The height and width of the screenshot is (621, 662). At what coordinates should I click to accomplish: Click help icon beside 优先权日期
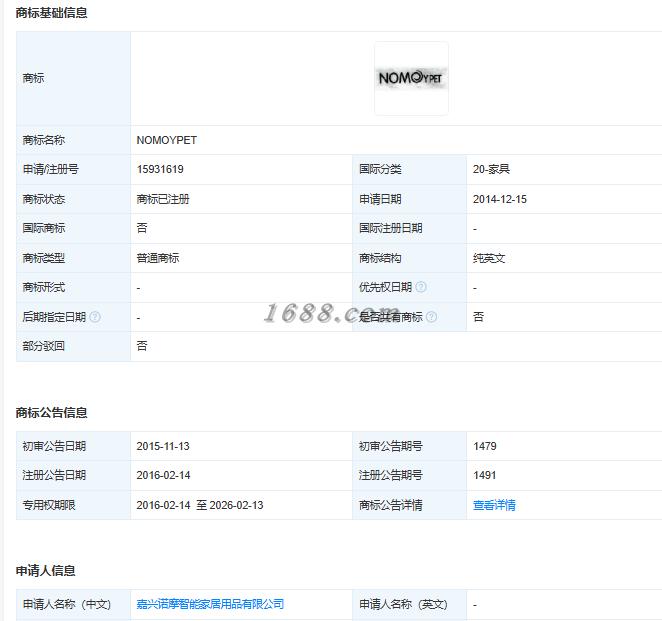click(421, 287)
